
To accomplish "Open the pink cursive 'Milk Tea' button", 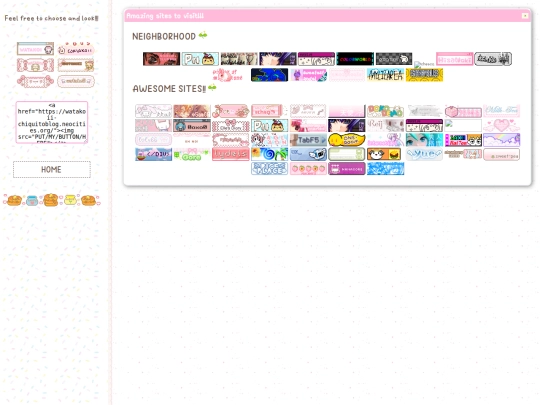I will coord(501,111).
